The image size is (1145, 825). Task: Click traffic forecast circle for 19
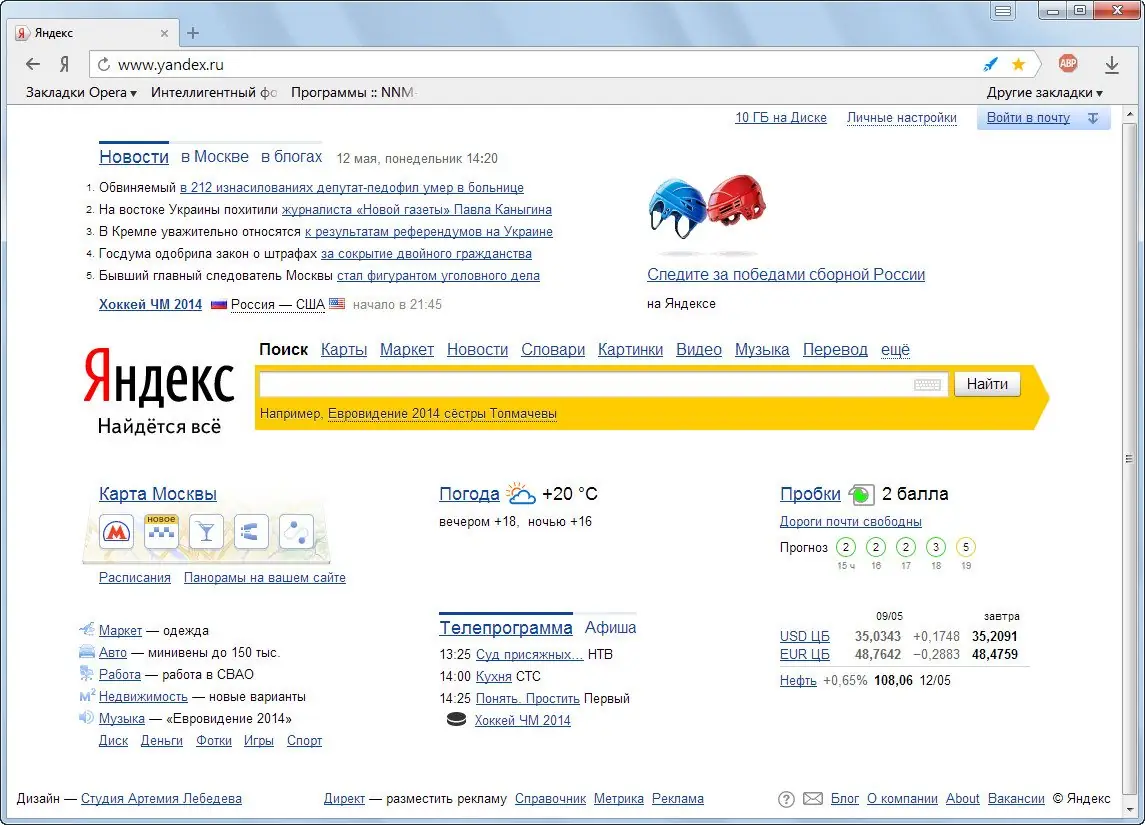tap(965, 547)
